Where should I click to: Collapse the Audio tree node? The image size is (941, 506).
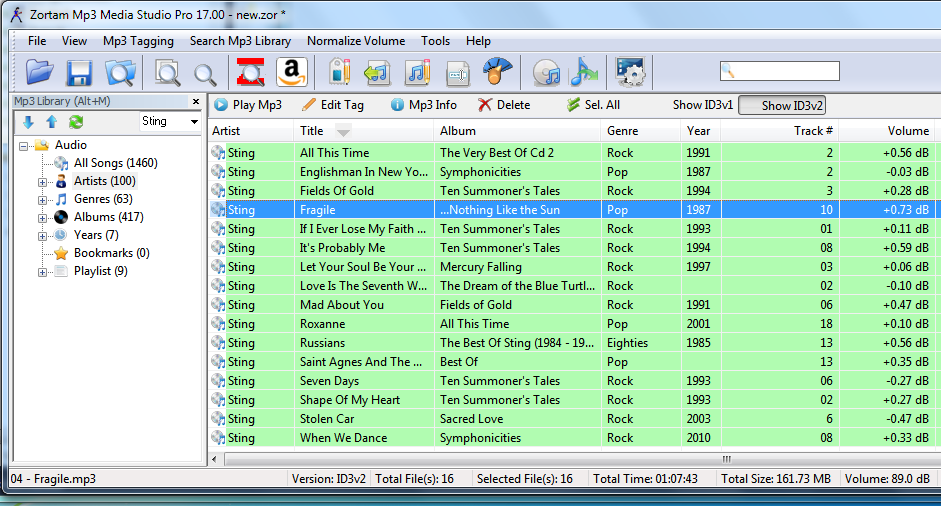[23, 146]
